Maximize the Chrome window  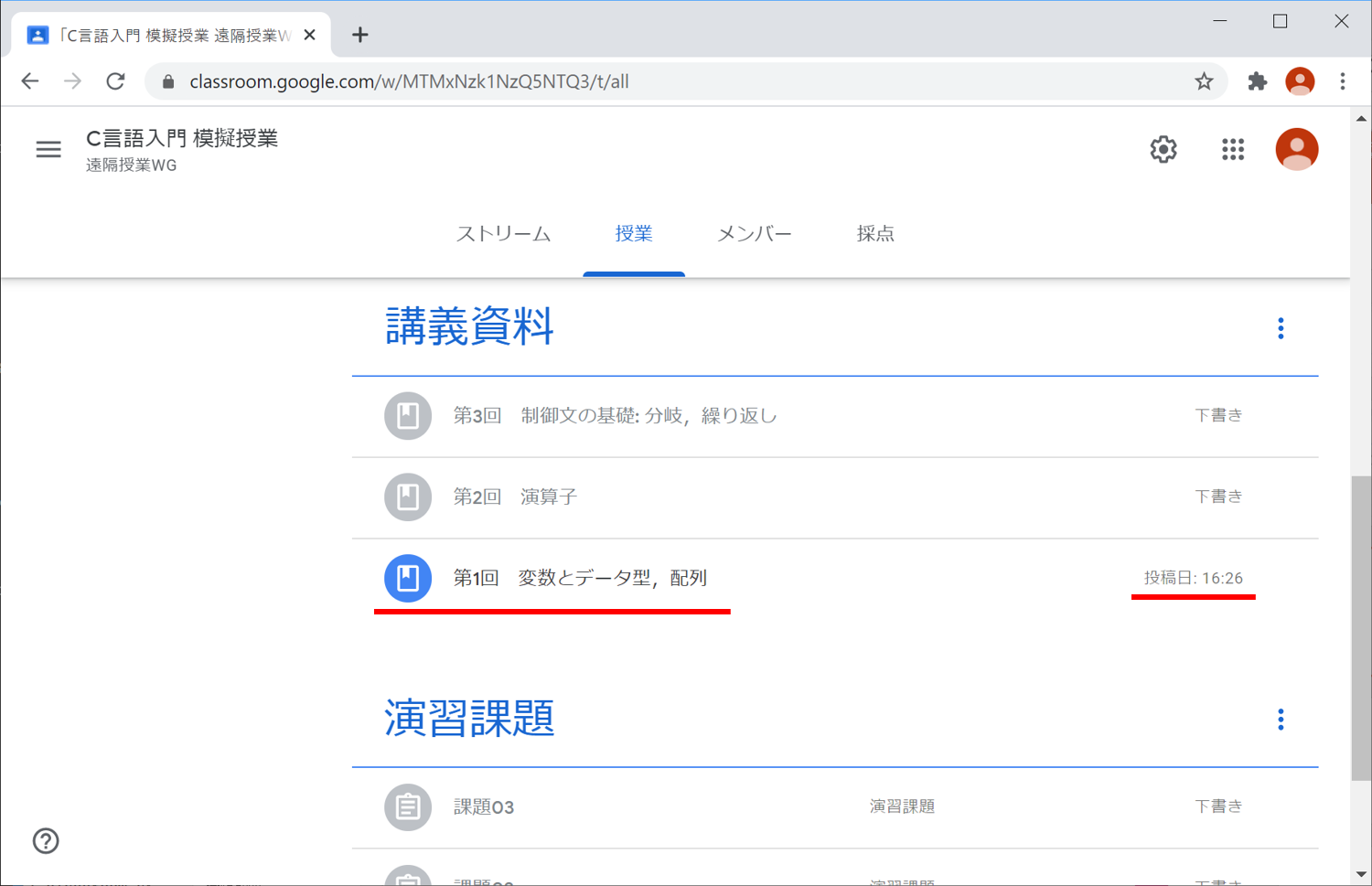[x=1281, y=21]
